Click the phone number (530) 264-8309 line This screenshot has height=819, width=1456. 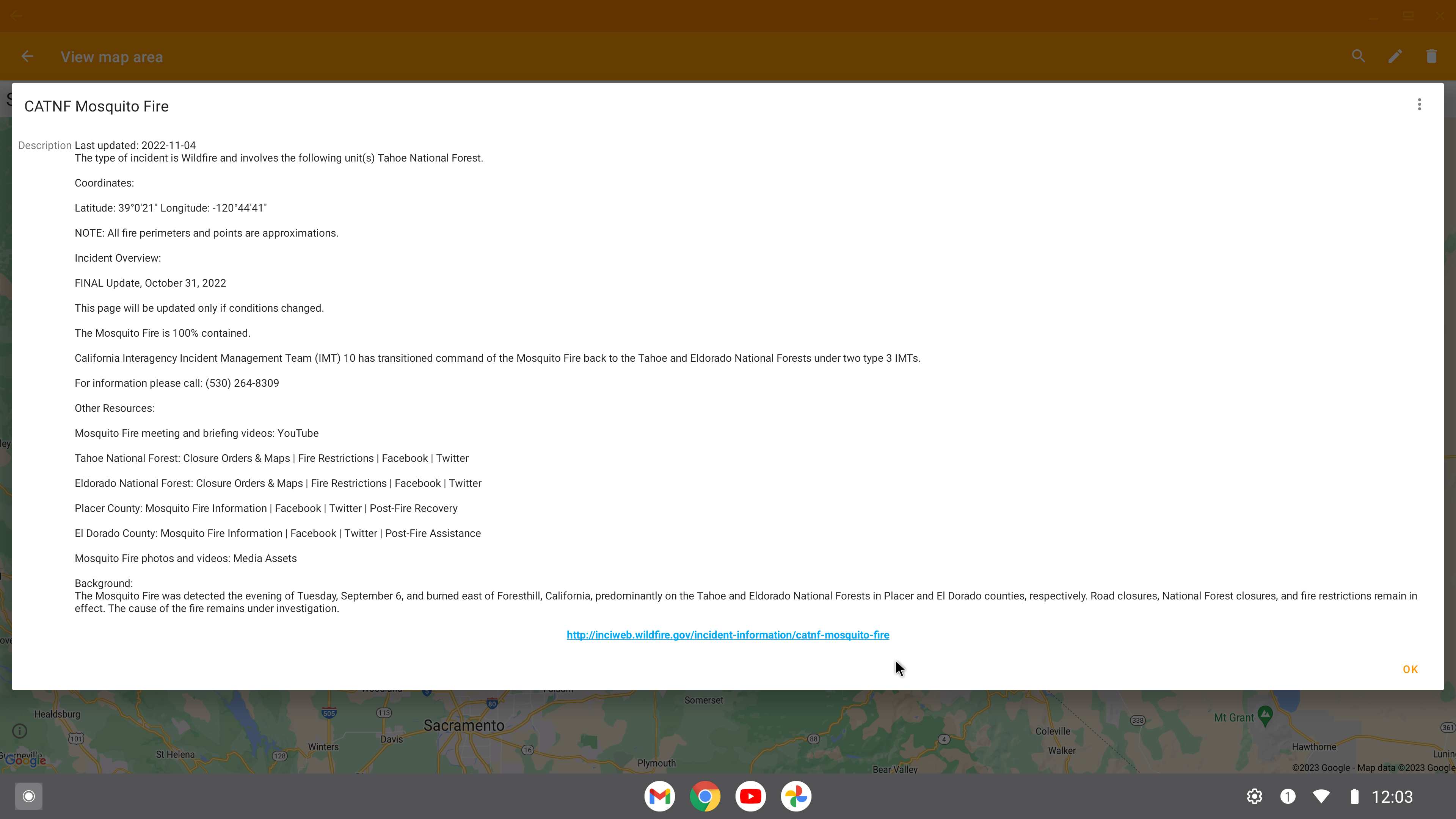(x=177, y=383)
